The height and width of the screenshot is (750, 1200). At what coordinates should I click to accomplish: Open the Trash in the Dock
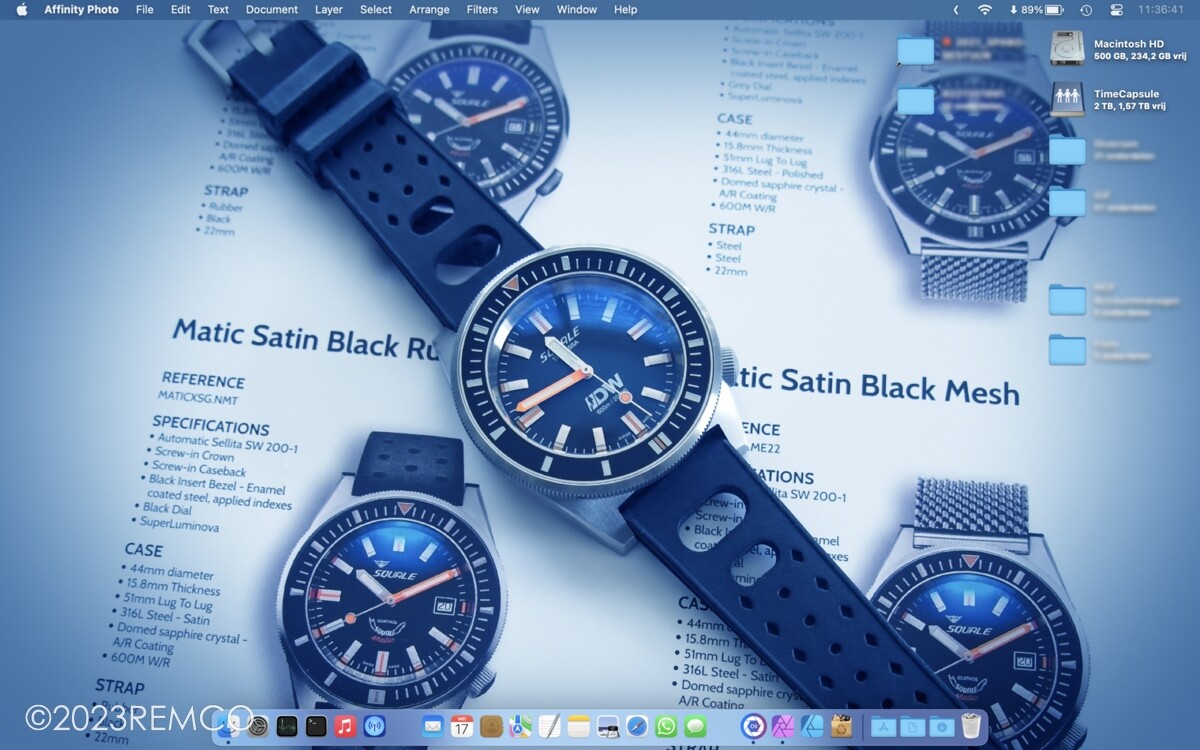tap(970, 727)
